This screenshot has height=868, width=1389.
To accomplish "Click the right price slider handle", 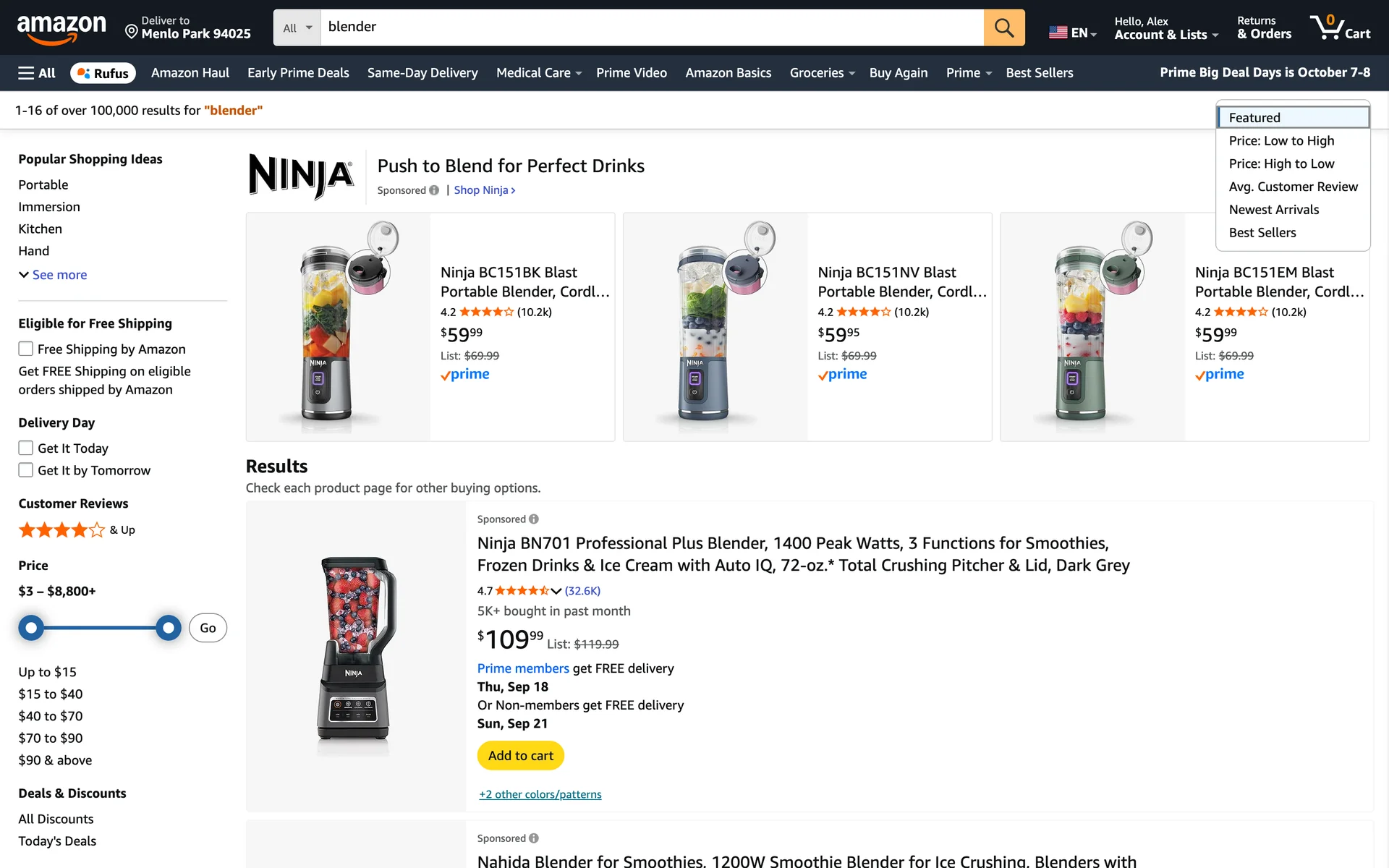I will point(169,628).
